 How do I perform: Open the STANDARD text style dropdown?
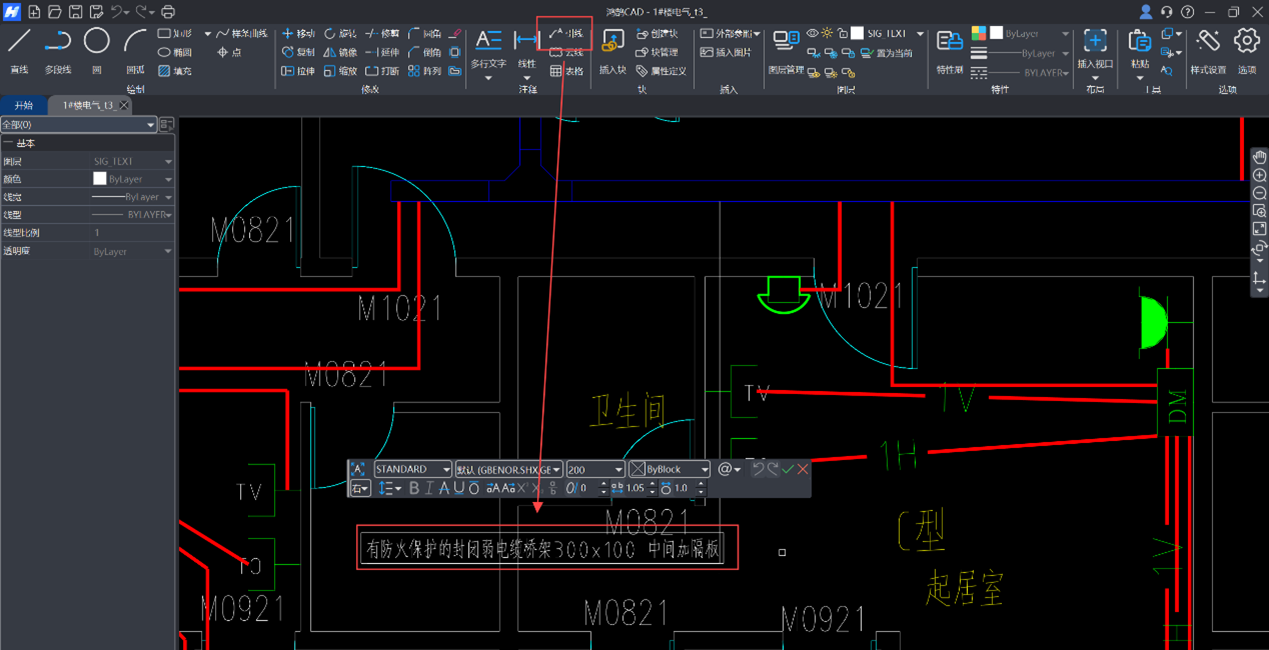tap(413, 469)
